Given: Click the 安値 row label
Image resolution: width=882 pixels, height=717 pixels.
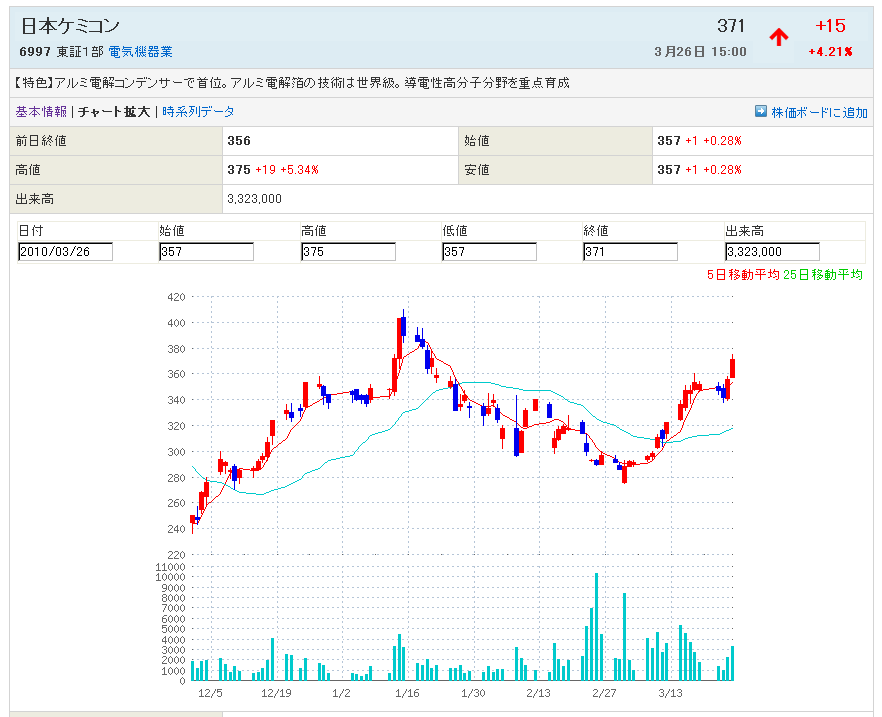Looking at the screenshot, I should [x=476, y=169].
